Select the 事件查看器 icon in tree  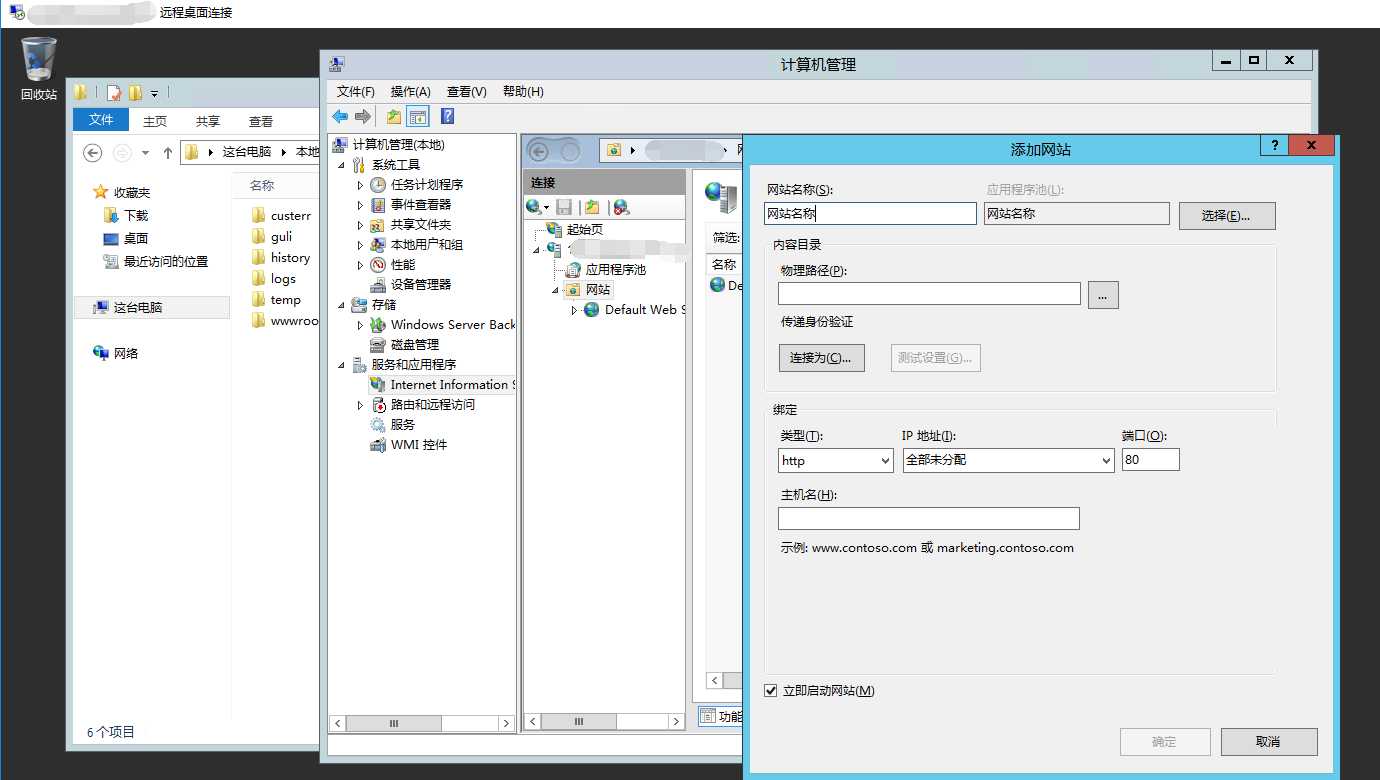[x=378, y=205]
